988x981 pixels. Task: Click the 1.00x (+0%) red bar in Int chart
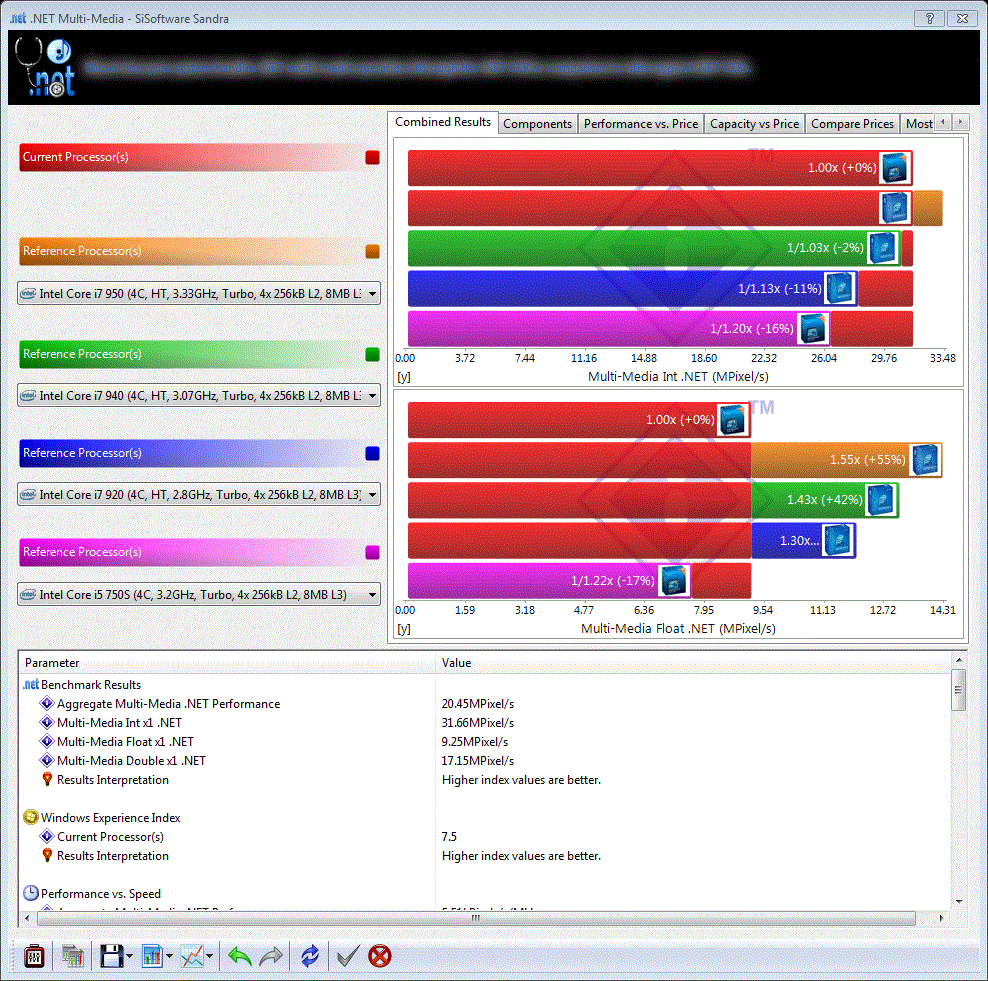[x=660, y=168]
